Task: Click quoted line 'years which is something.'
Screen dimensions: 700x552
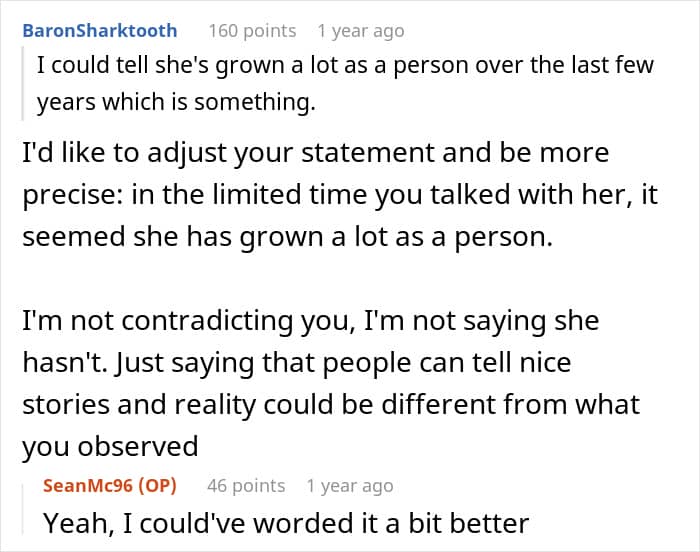Action: 176,102
